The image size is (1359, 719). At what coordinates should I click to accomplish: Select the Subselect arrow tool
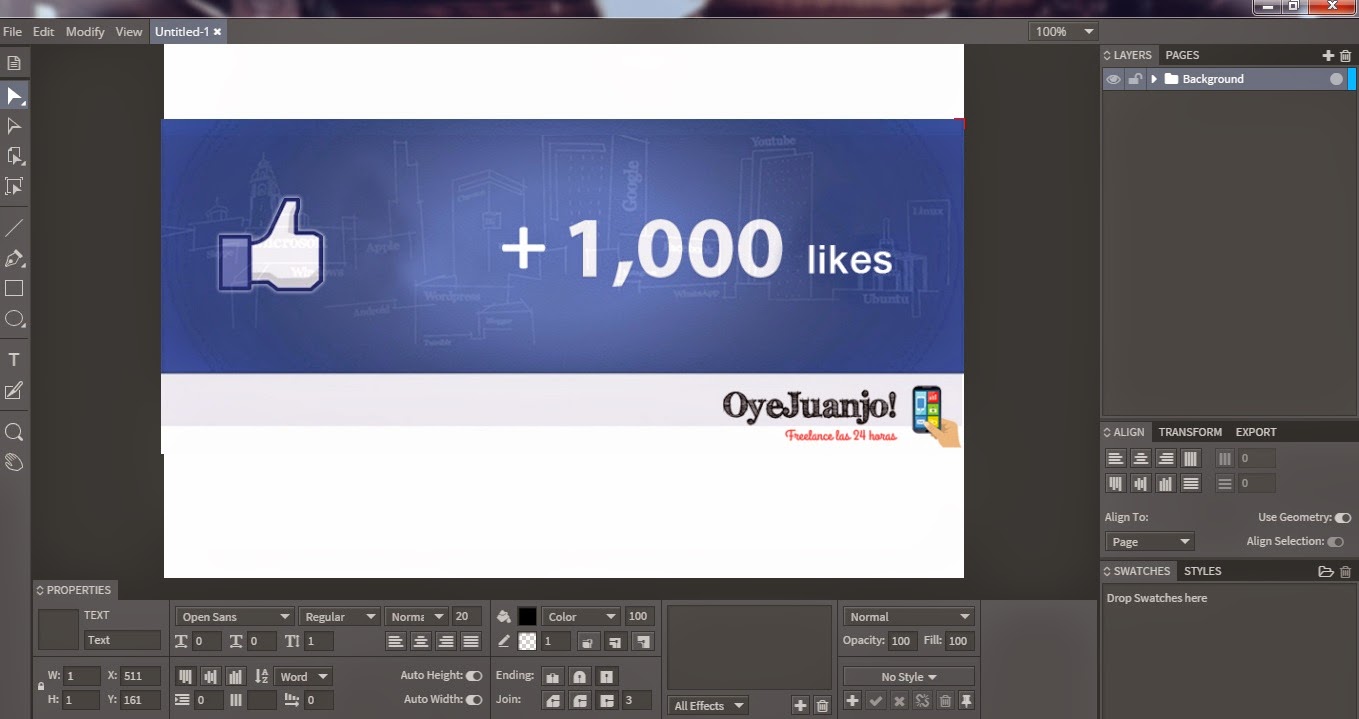14,126
